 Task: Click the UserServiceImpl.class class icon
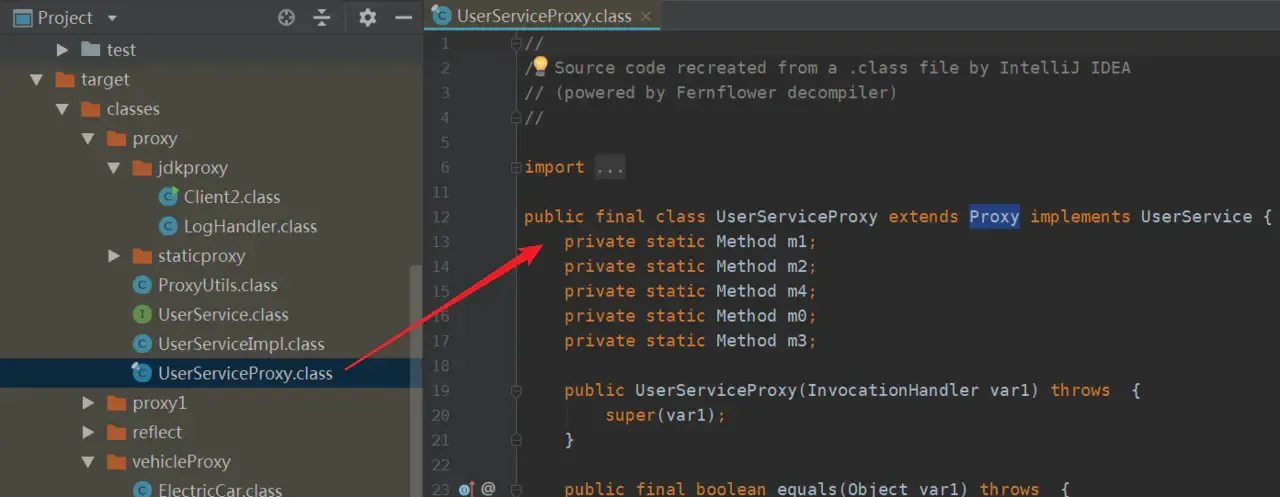142,344
